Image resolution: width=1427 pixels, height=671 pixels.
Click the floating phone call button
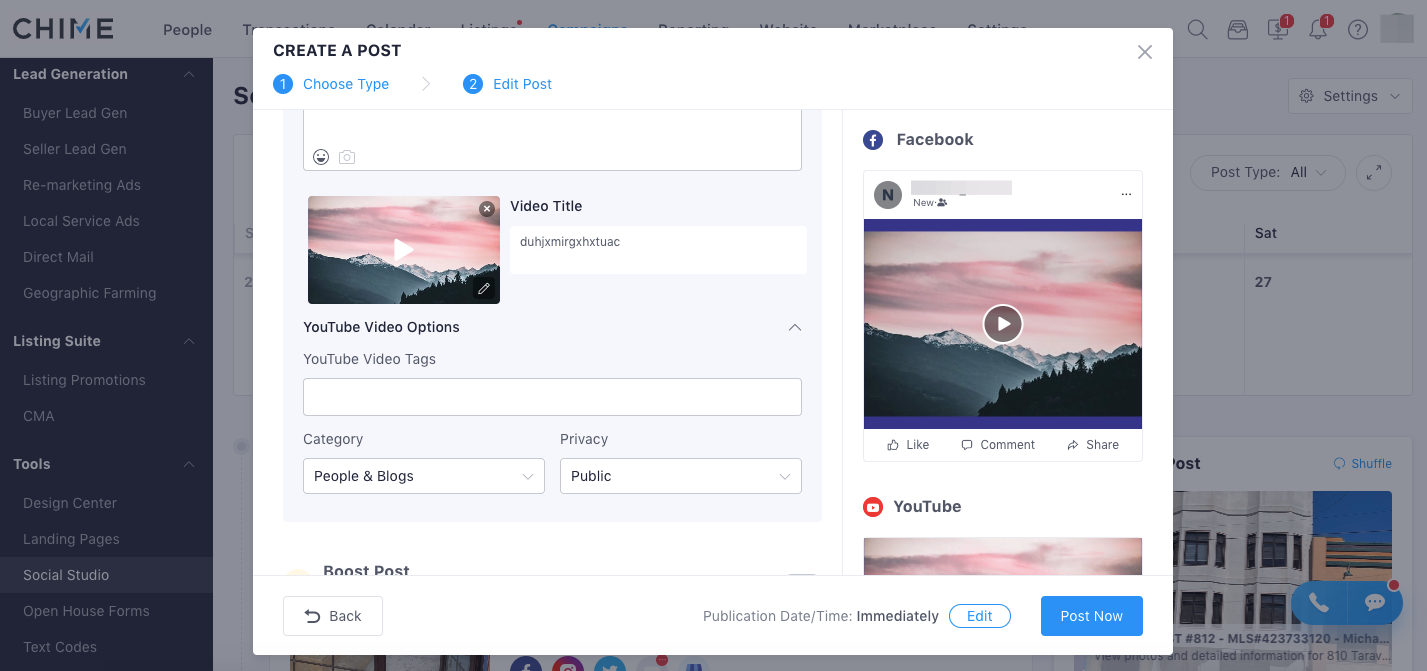[1319, 602]
